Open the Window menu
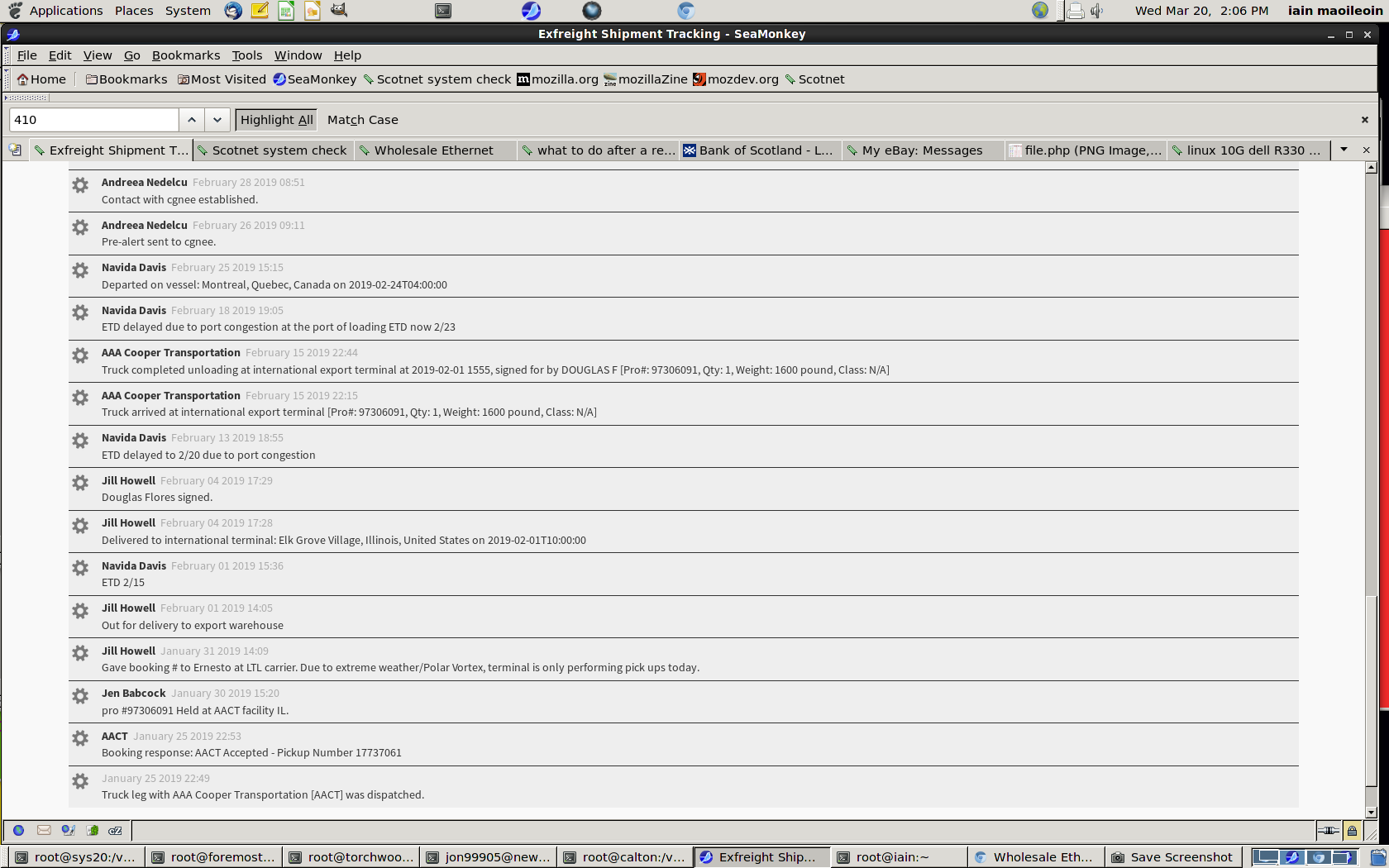This screenshot has height=868, width=1389. [298, 55]
